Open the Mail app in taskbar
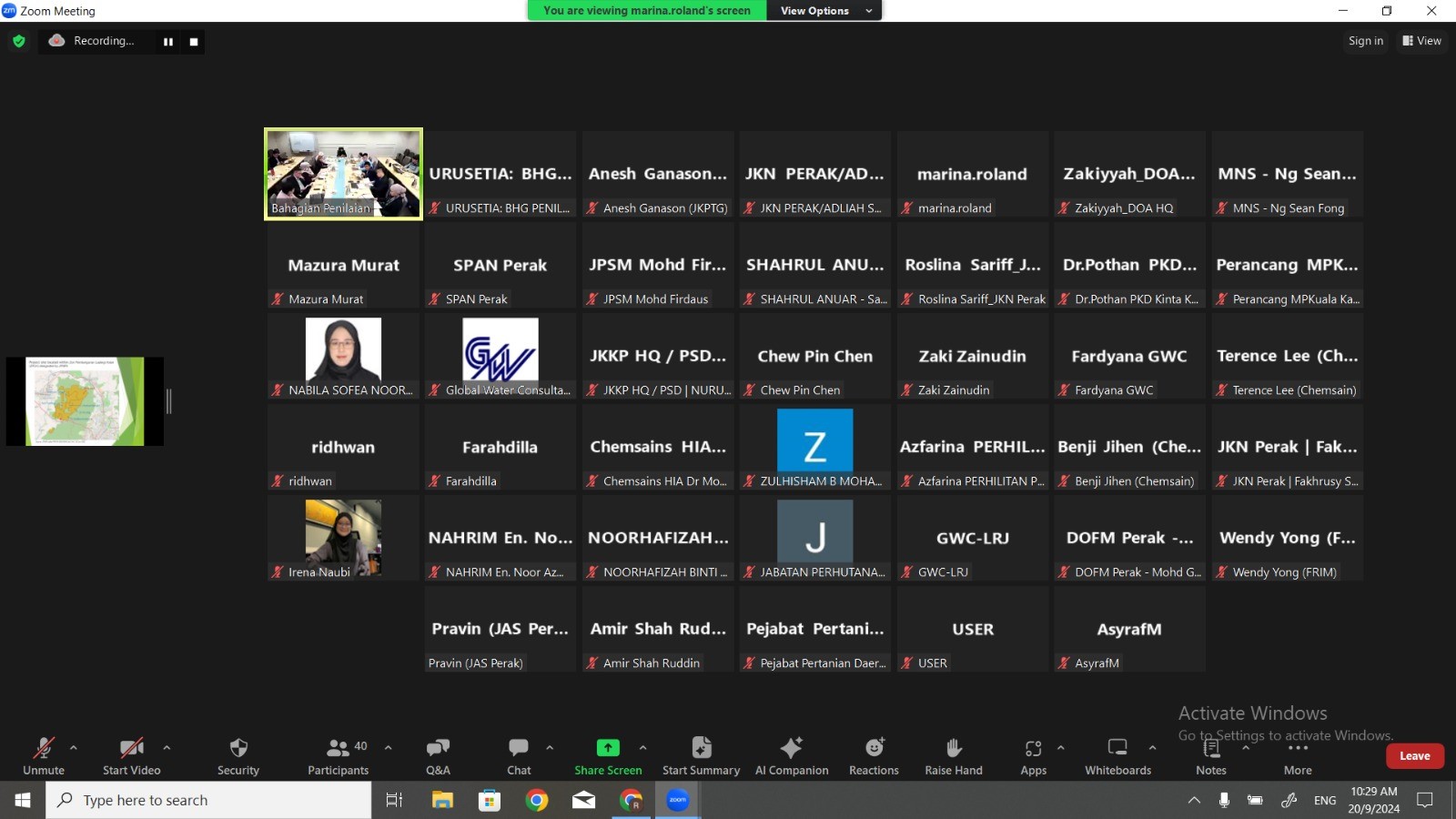 click(584, 800)
